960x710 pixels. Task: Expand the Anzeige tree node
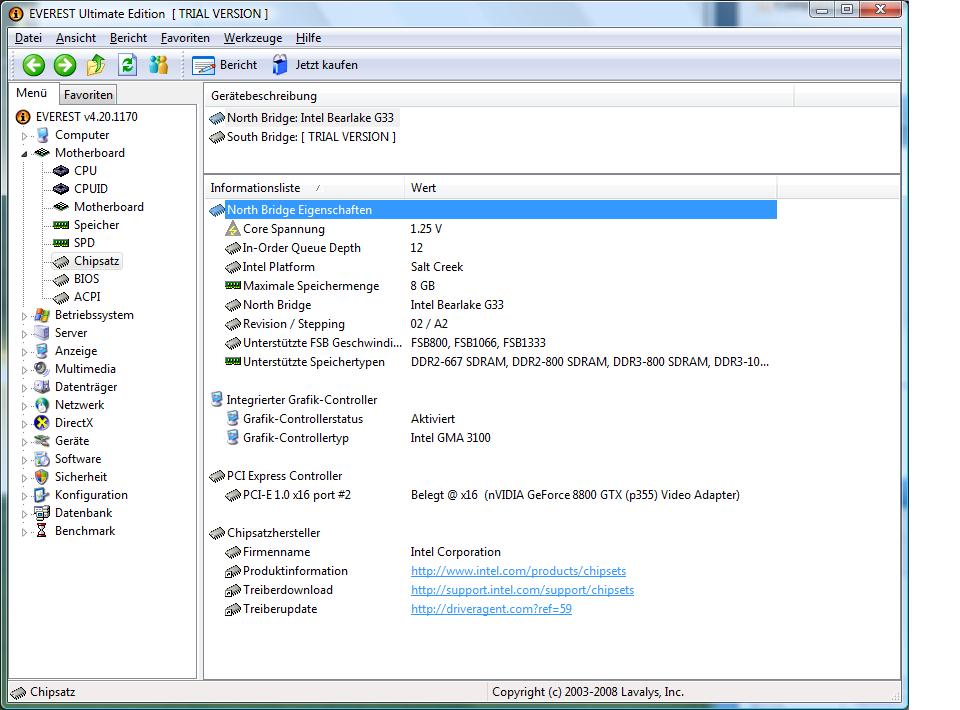coord(24,352)
